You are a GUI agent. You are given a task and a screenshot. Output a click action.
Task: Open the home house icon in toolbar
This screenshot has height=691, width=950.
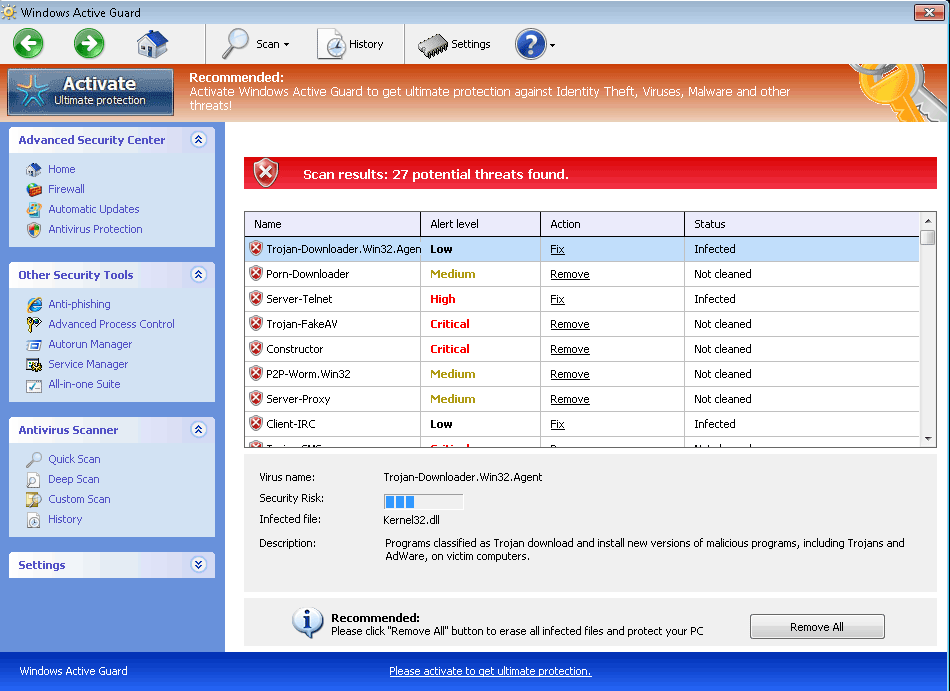click(x=152, y=44)
